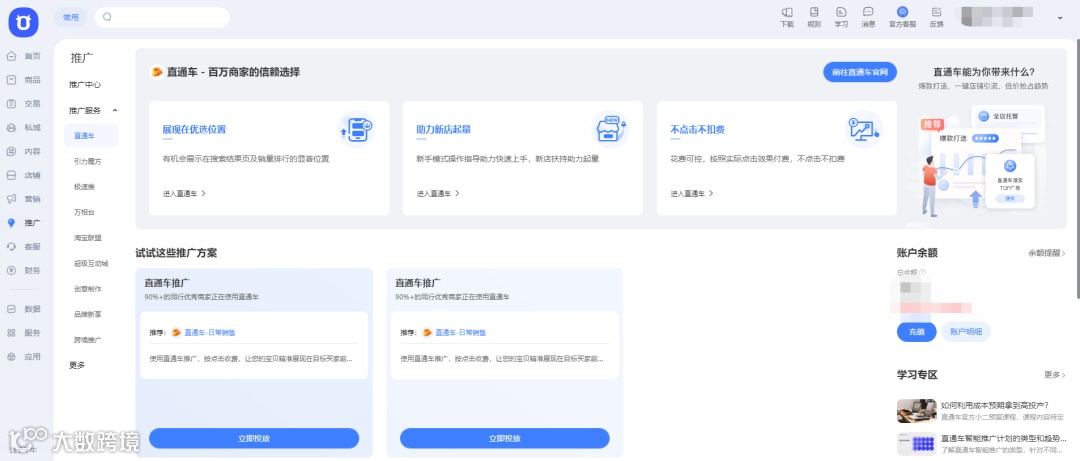Open 店铺 shop icon in sidebar
1080x461 pixels.
pos(11,175)
